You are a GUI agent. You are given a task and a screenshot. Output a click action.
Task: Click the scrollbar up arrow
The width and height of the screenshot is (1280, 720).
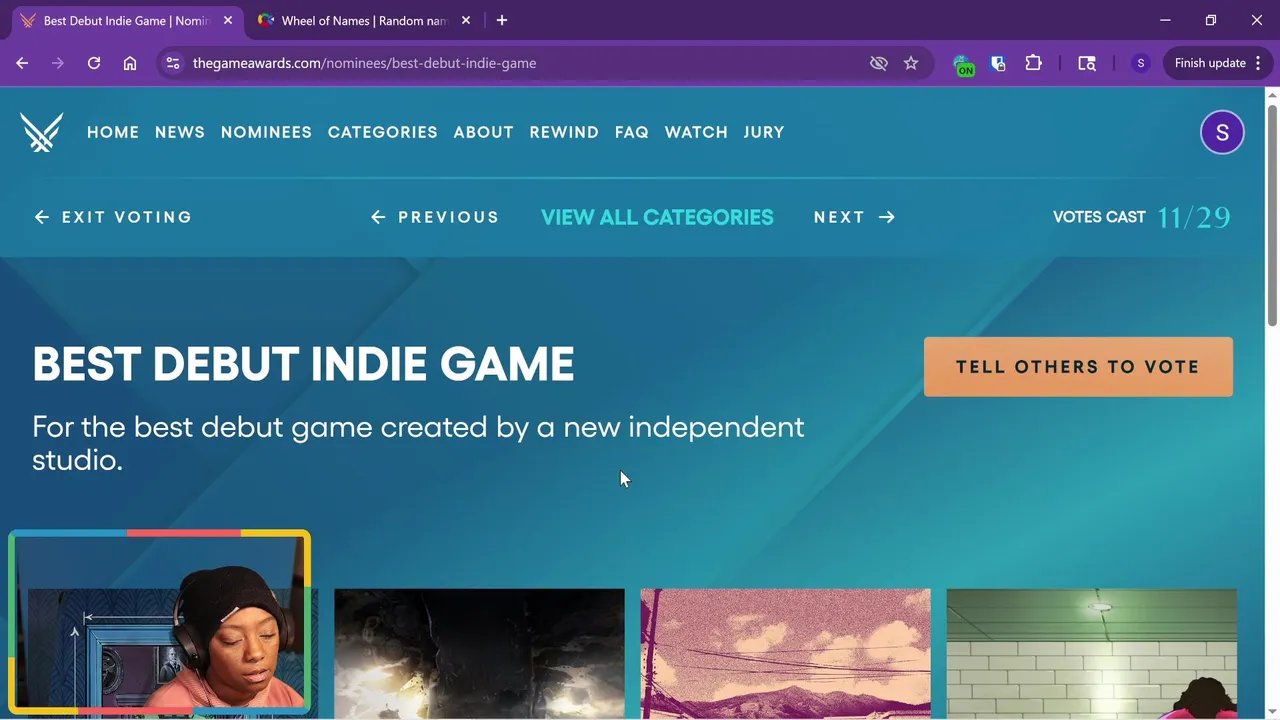click(x=1272, y=95)
